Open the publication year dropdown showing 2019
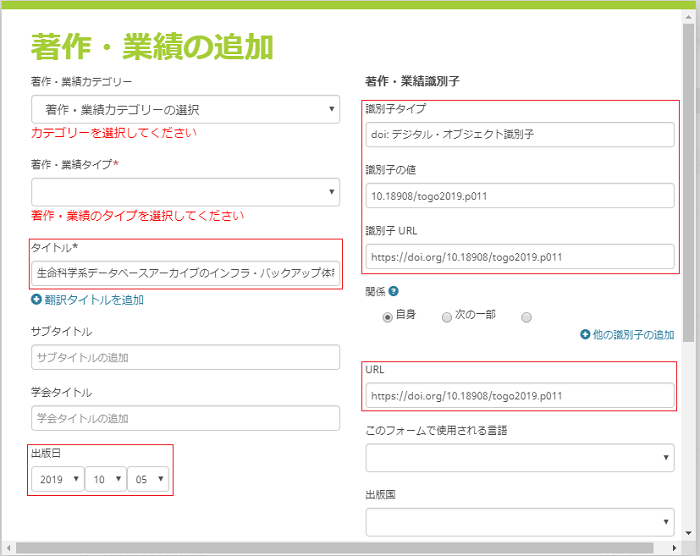The height and width of the screenshot is (556, 700). tap(57, 480)
